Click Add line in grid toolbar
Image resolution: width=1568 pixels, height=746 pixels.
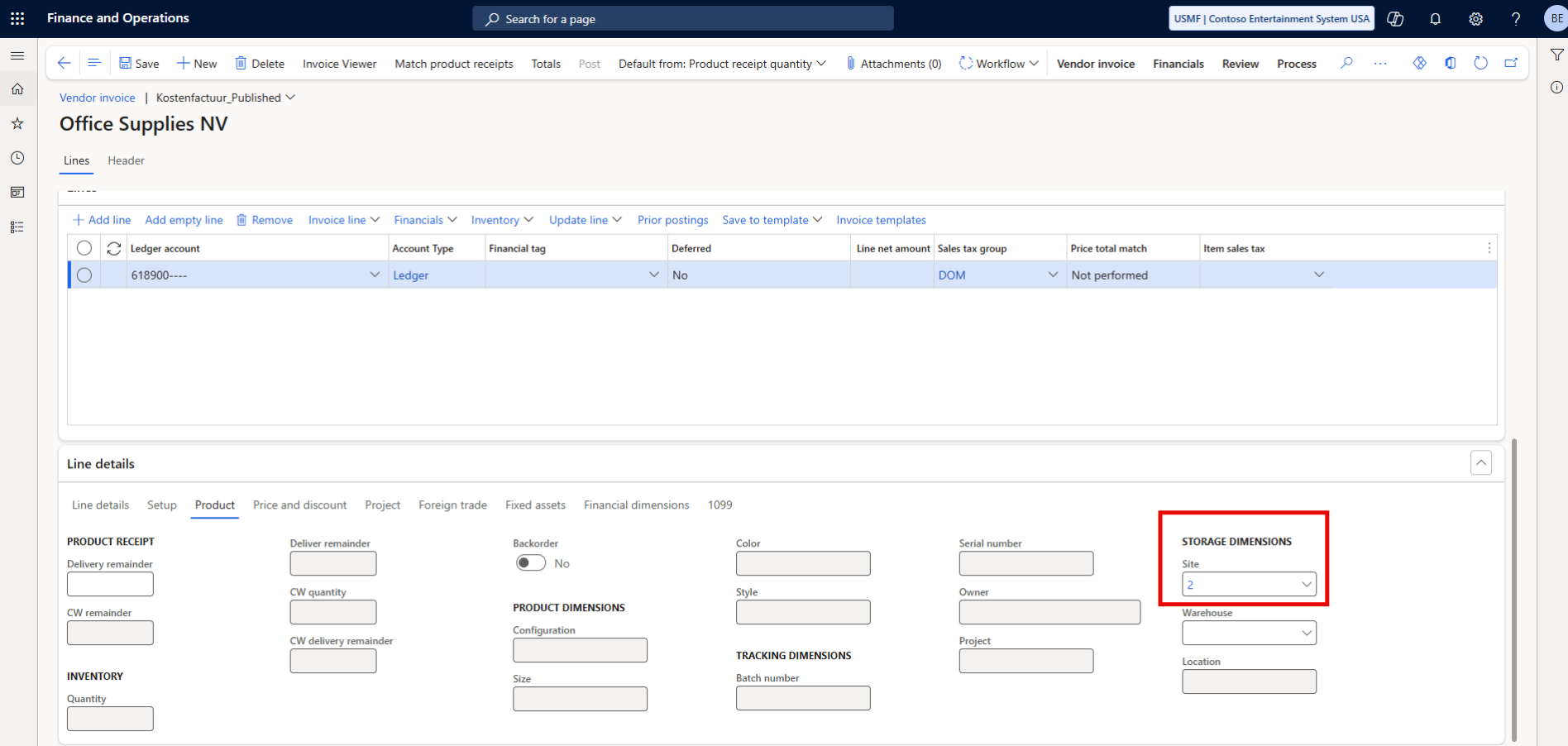pyautogui.click(x=102, y=220)
